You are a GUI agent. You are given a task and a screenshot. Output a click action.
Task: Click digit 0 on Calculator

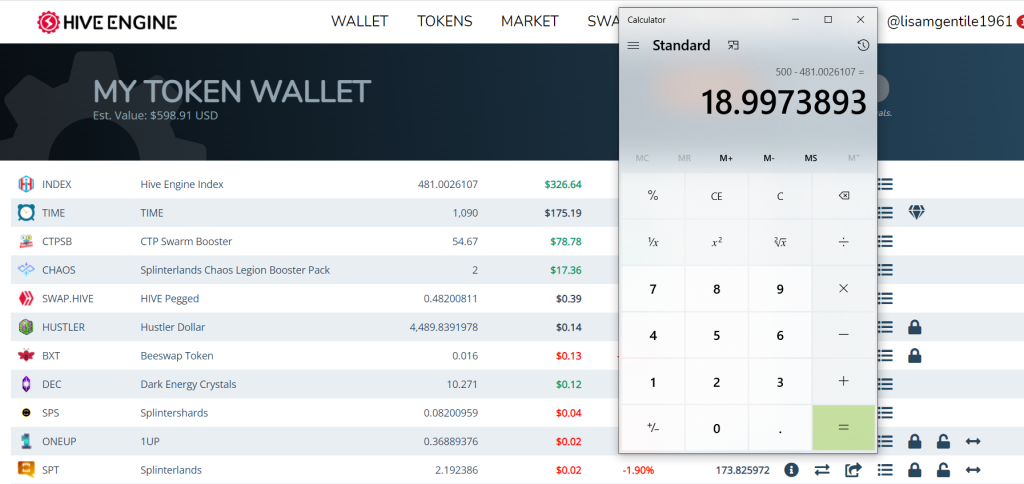click(x=716, y=428)
